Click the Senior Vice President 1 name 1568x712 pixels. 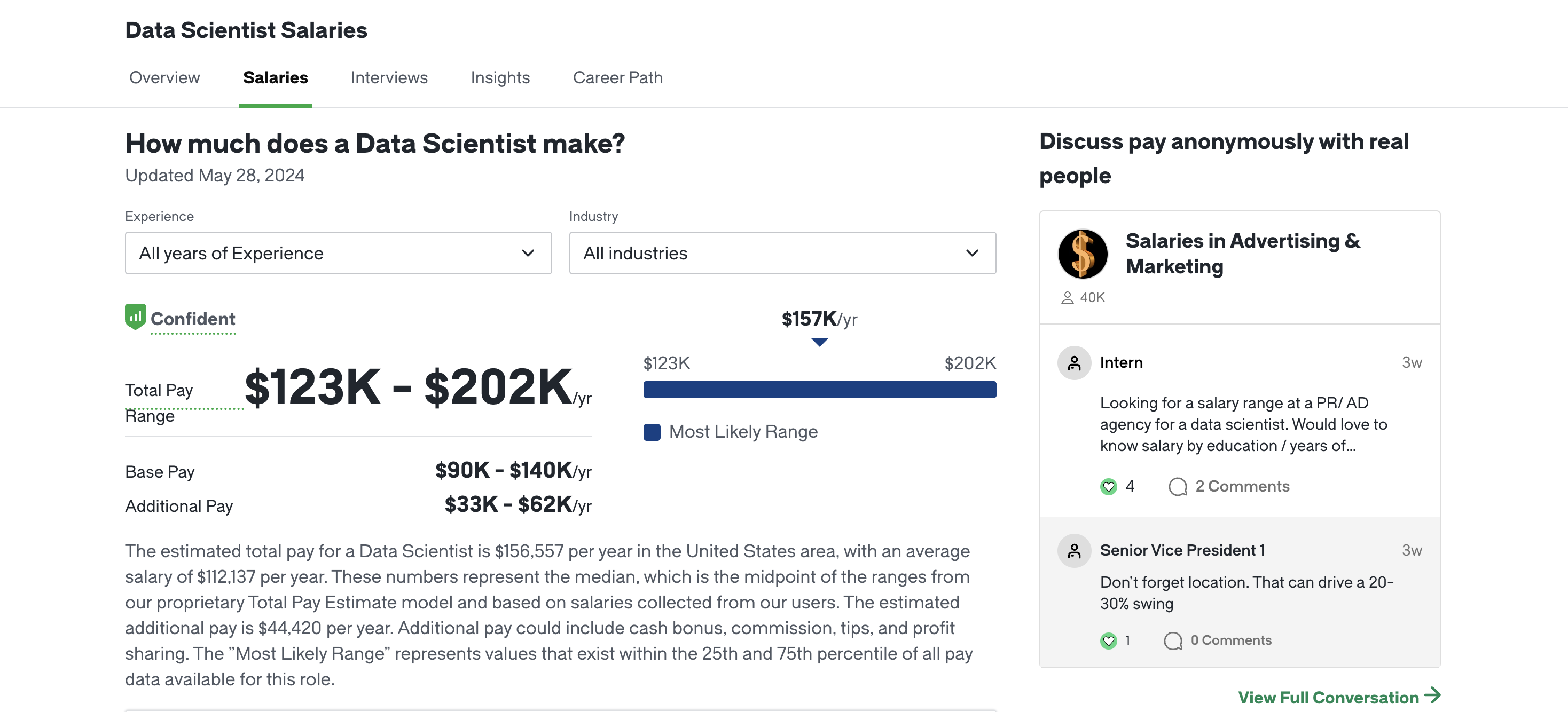(x=1182, y=550)
